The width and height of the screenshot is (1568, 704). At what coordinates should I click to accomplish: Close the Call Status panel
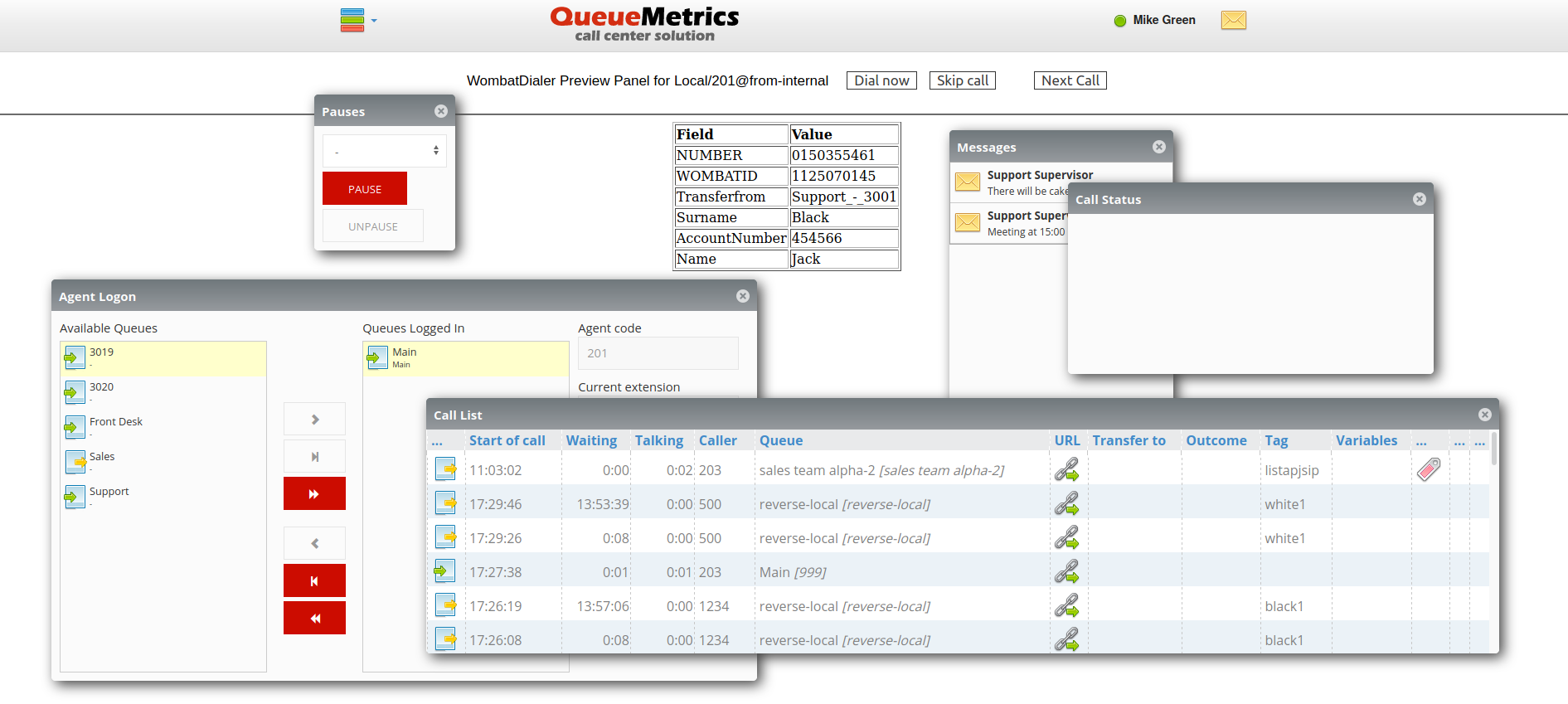point(1420,199)
